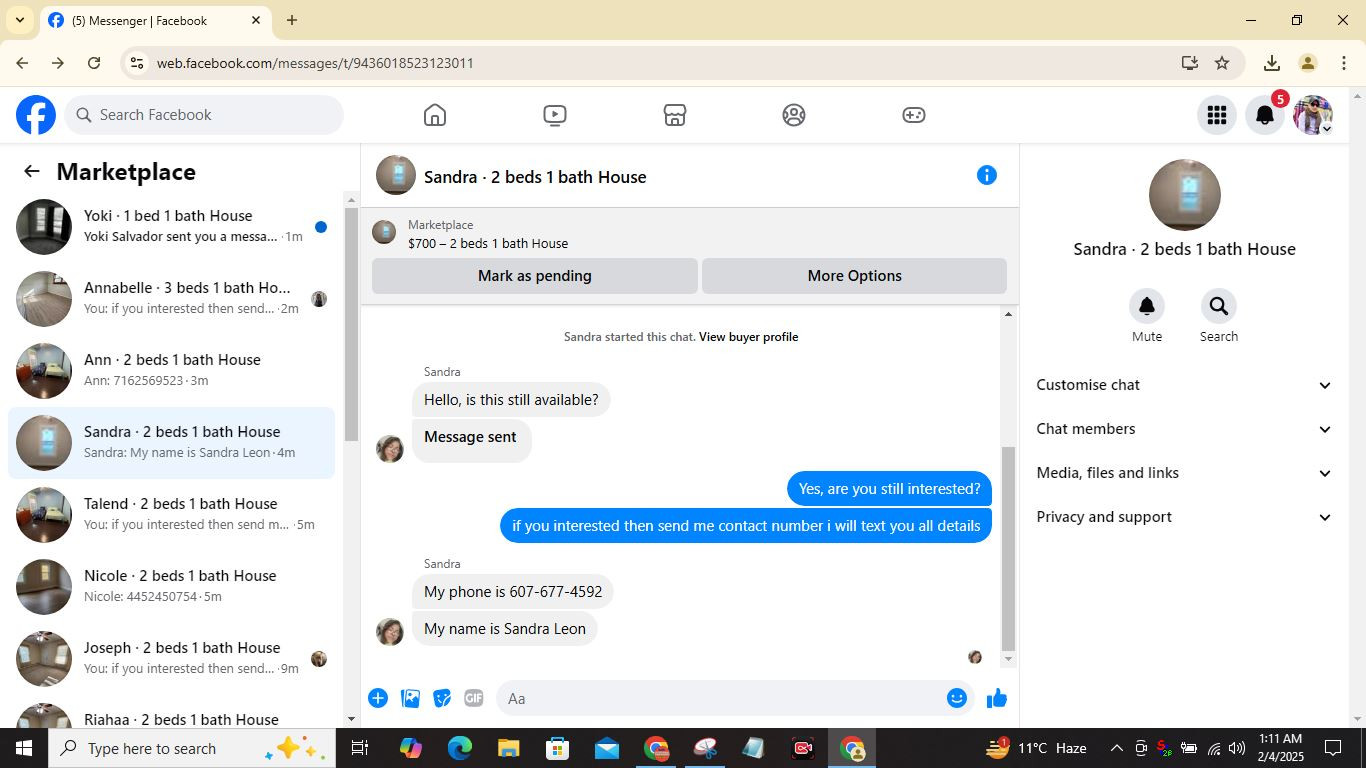Open the Video (Watch) tab icon

point(555,115)
